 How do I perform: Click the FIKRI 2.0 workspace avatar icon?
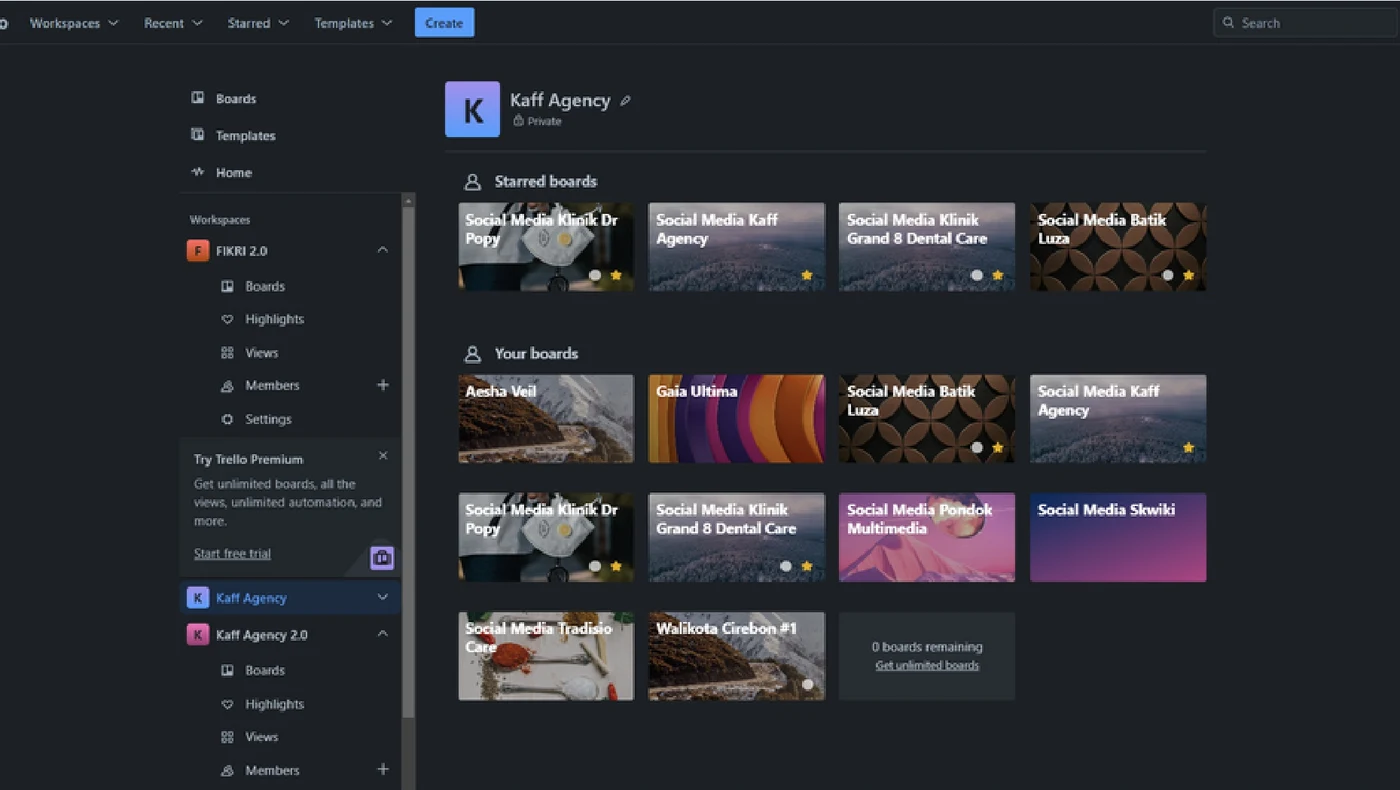(x=198, y=250)
